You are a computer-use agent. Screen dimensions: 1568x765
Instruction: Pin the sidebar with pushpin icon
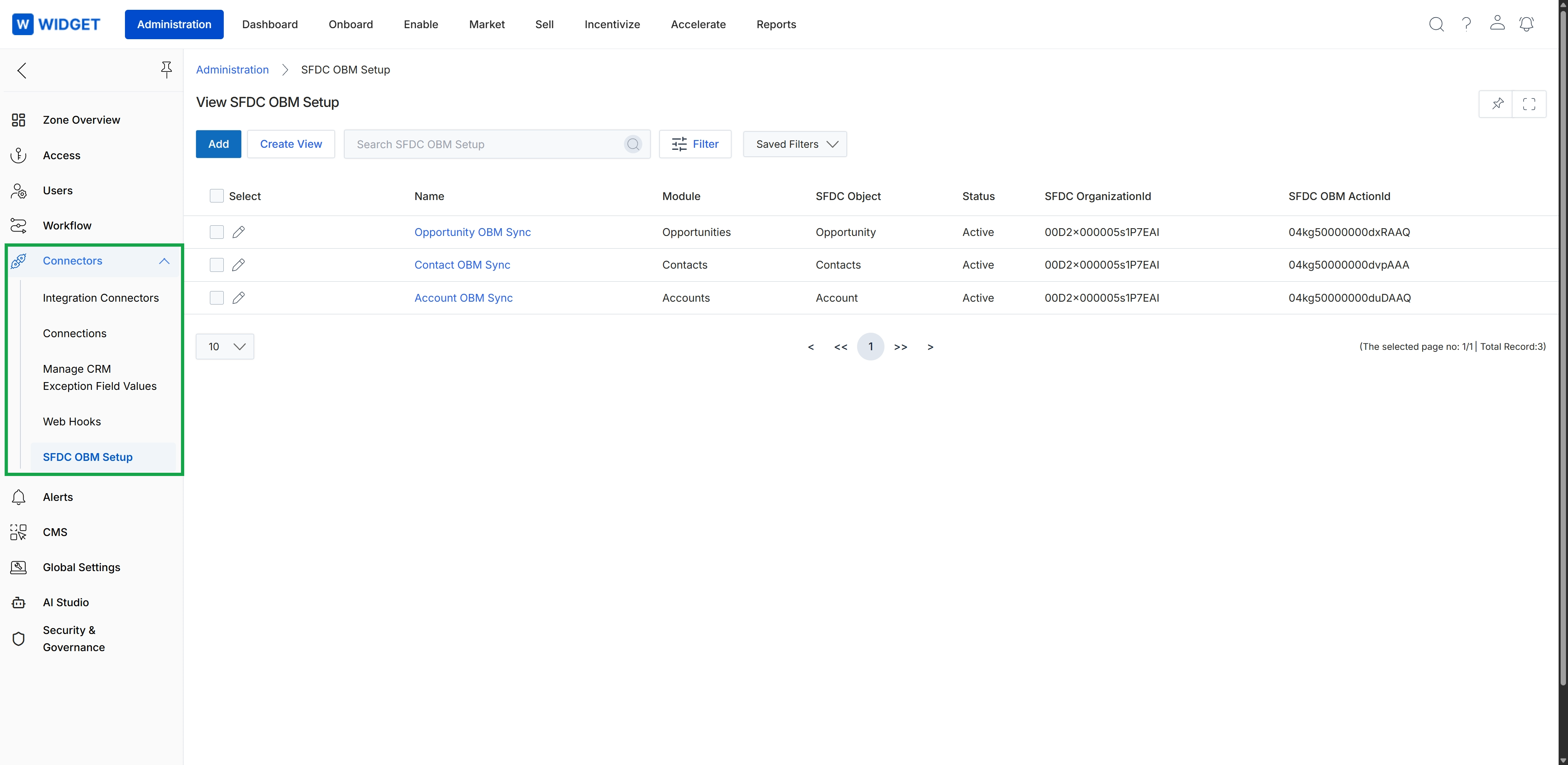[x=166, y=69]
